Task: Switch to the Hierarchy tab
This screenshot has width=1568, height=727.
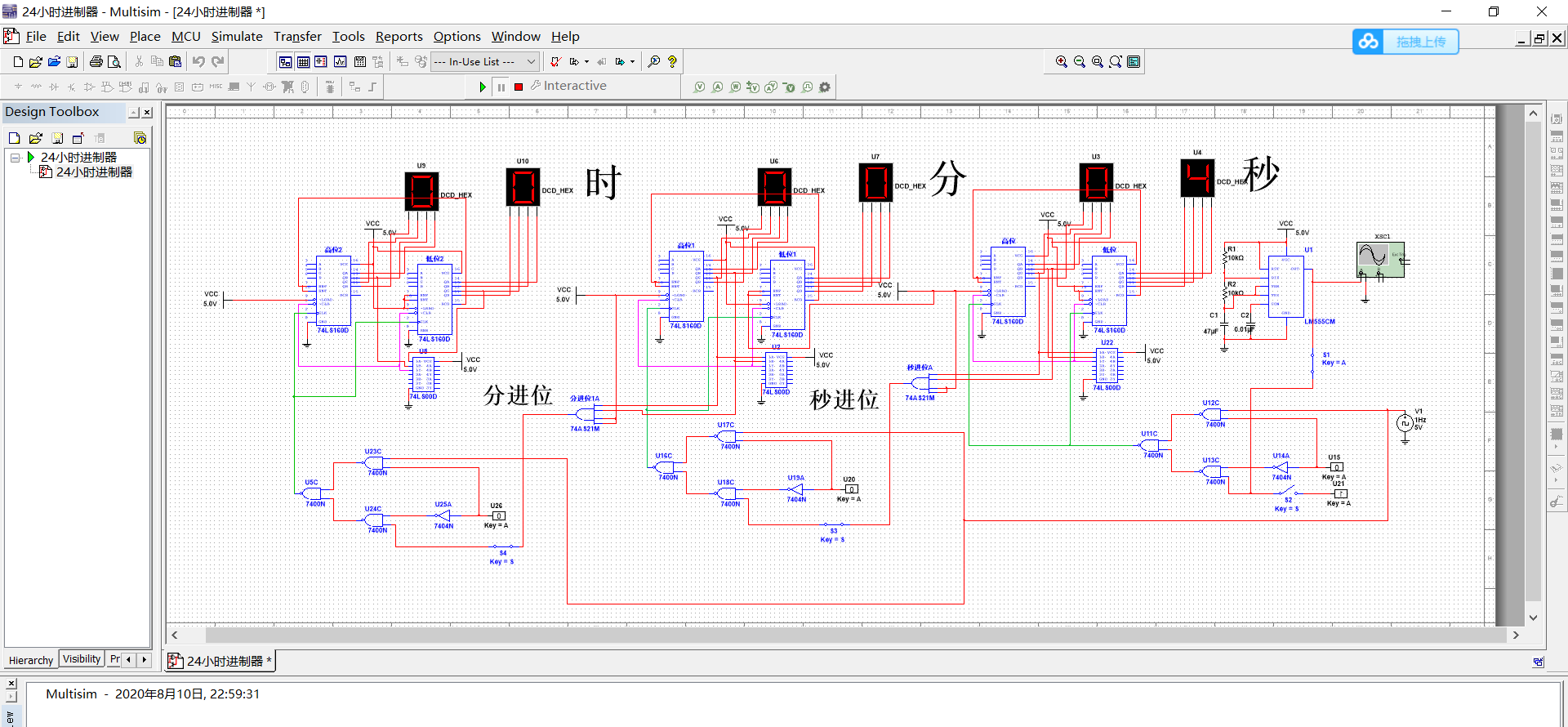Action: [x=31, y=660]
